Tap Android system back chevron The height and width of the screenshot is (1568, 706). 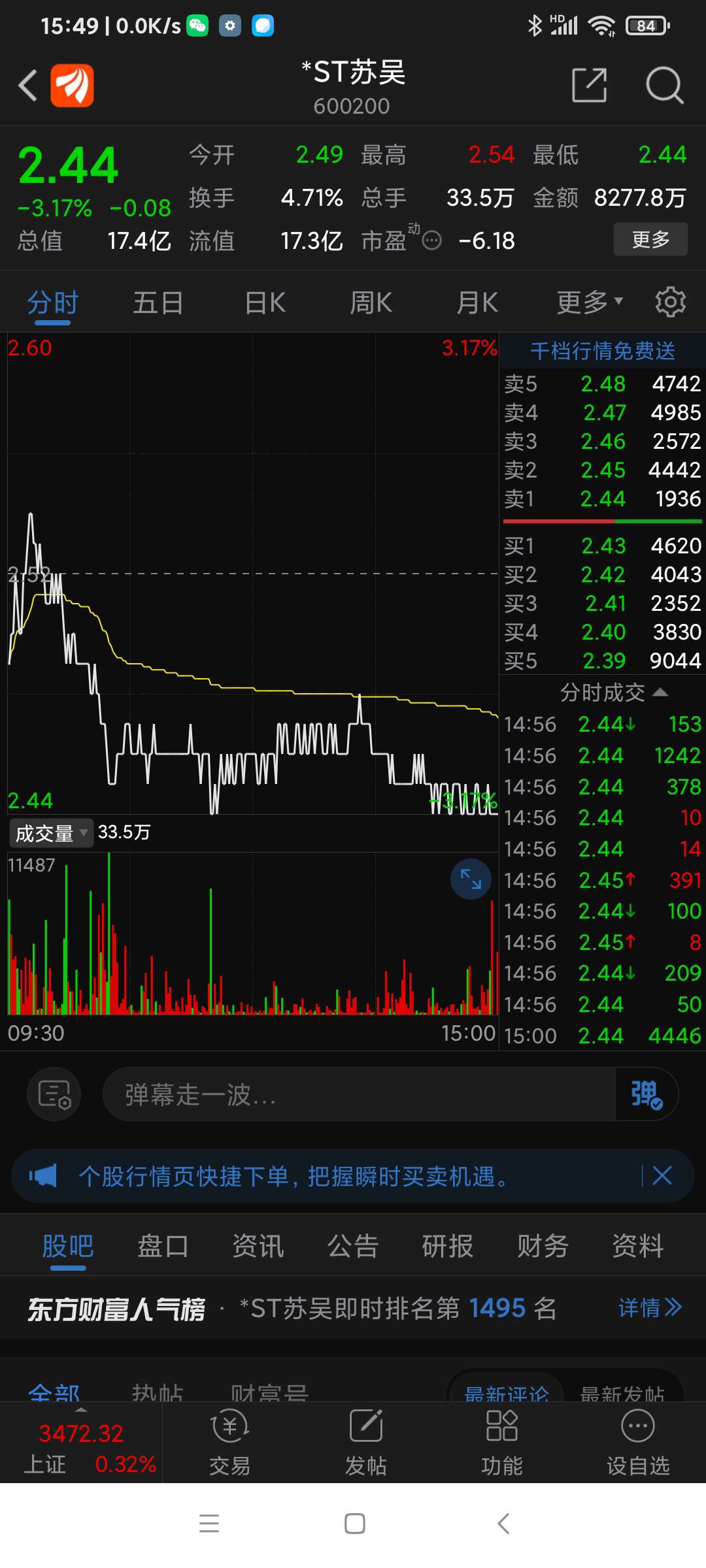502,1523
